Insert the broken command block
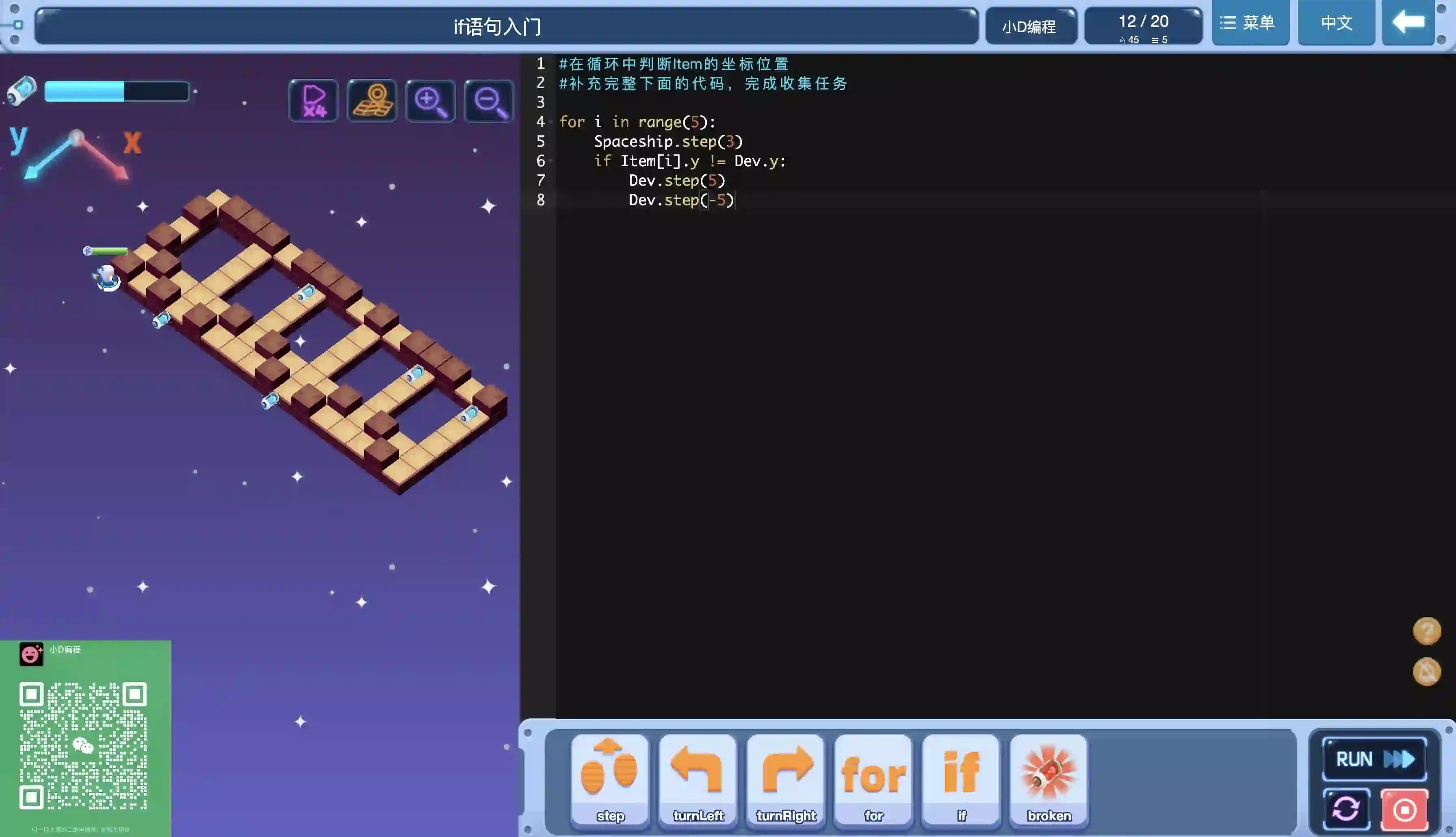The height and width of the screenshot is (837, 1456). tap(1049, 779)
